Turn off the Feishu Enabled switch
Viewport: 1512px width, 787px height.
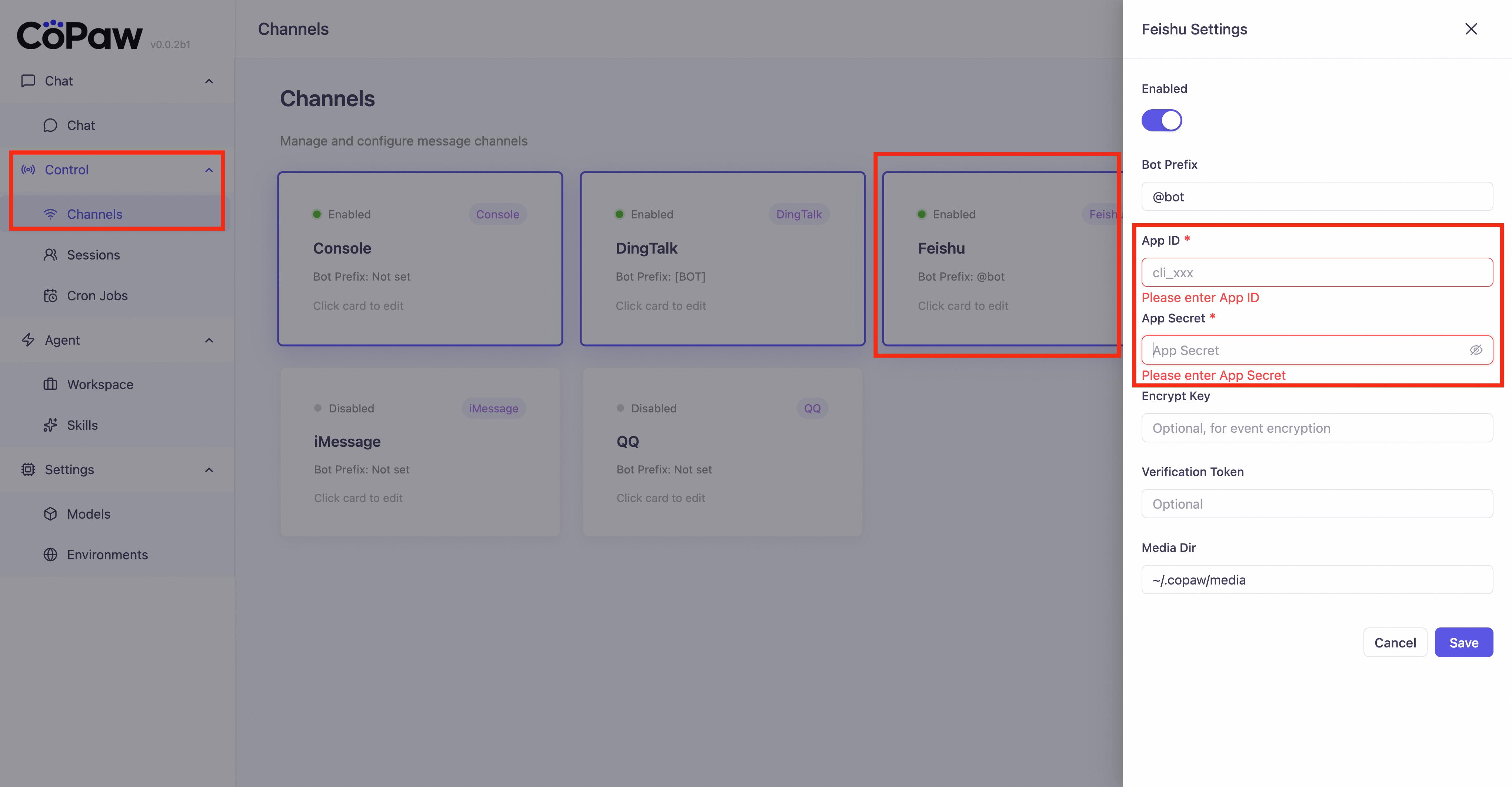pyautogui.click(x=1161, y=120)
